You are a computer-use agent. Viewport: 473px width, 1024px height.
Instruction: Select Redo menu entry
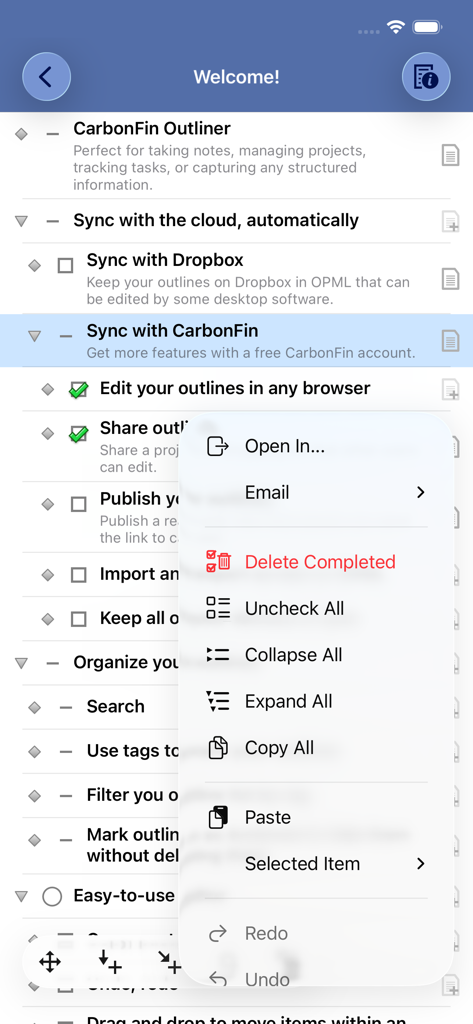coord(316,933)
